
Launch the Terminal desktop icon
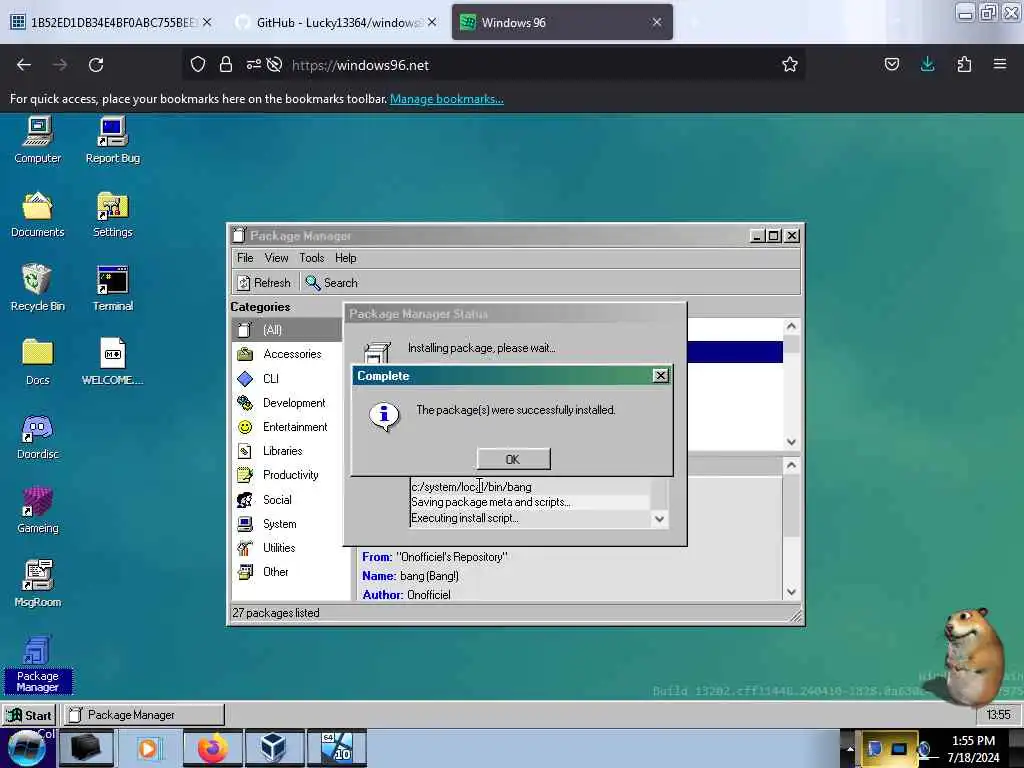point(112,288)
